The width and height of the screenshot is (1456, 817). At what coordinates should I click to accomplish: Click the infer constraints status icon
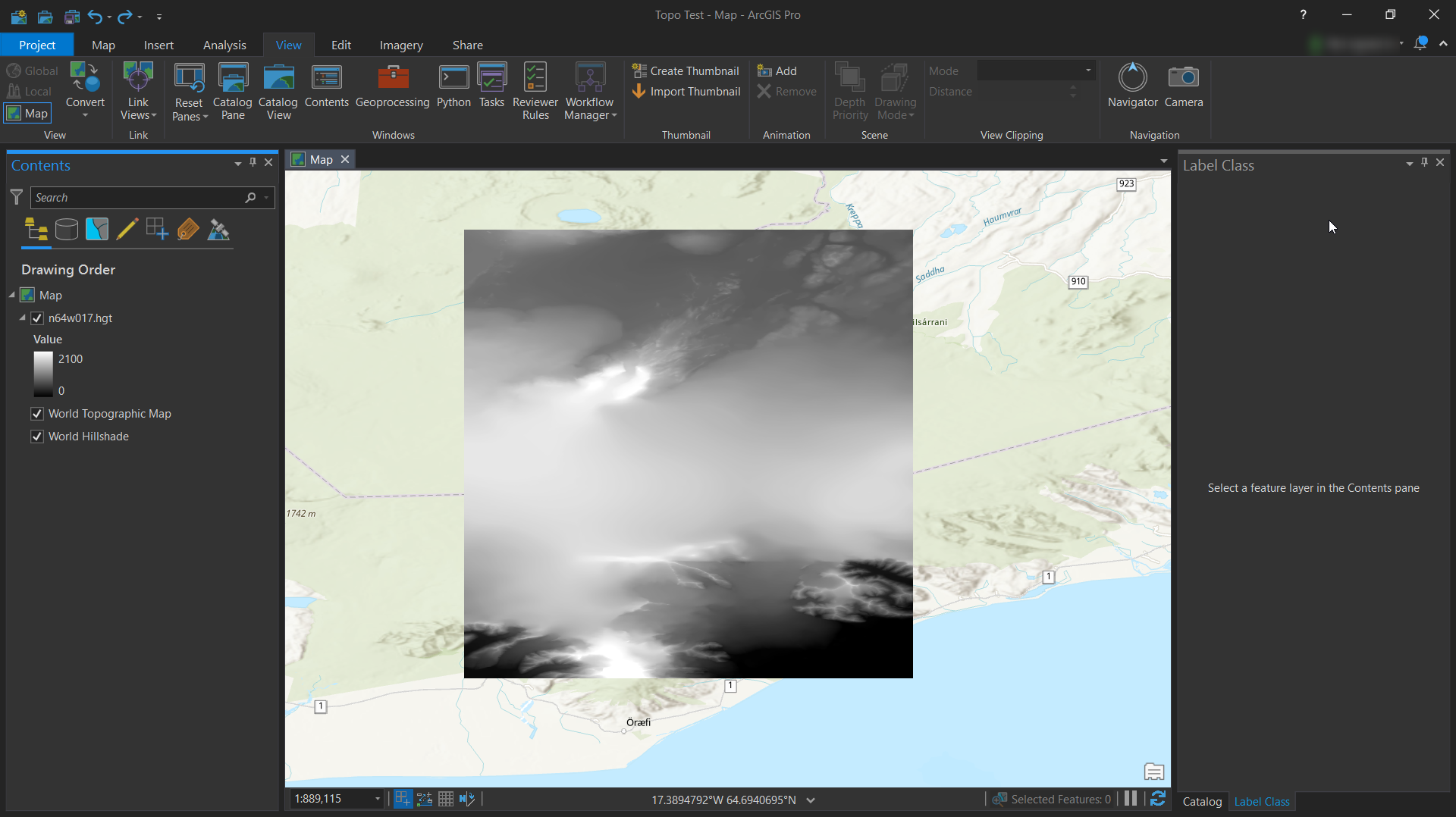point(467,799)
